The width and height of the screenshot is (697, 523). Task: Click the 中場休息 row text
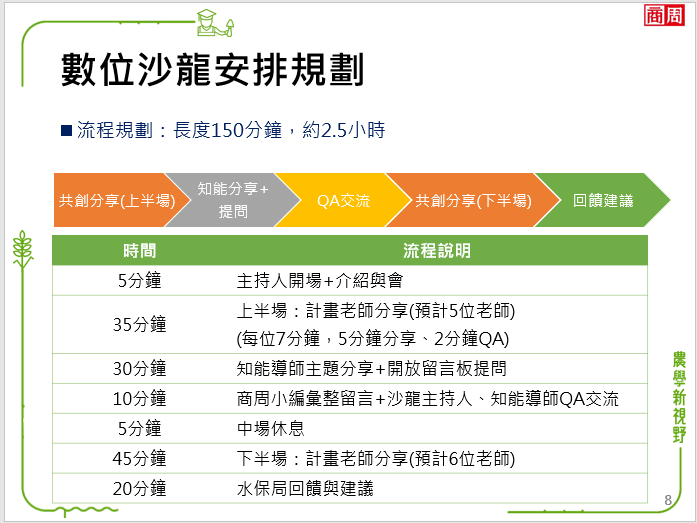click(x=270, y=429)
